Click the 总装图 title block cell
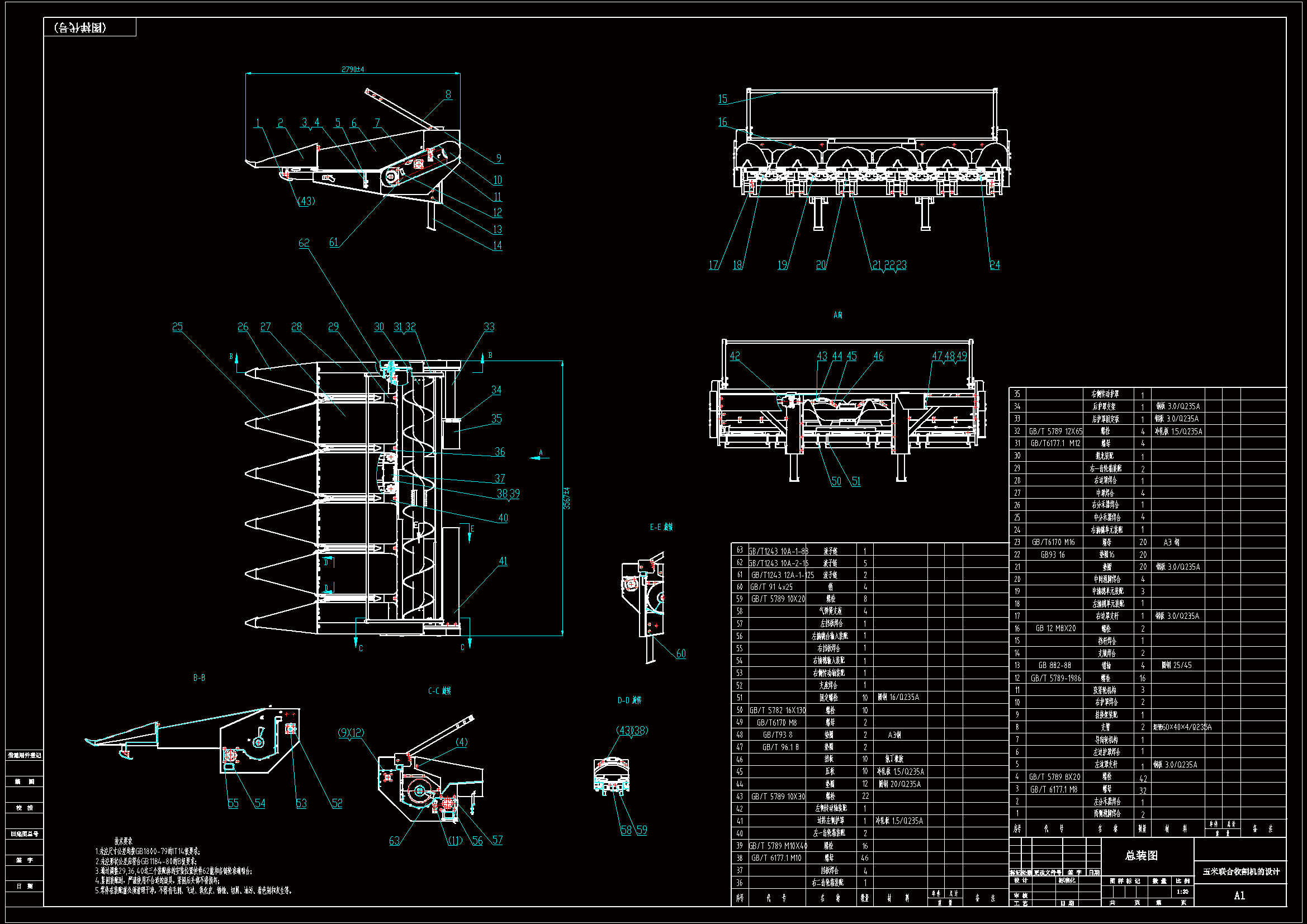 [x=1141, y=855]
